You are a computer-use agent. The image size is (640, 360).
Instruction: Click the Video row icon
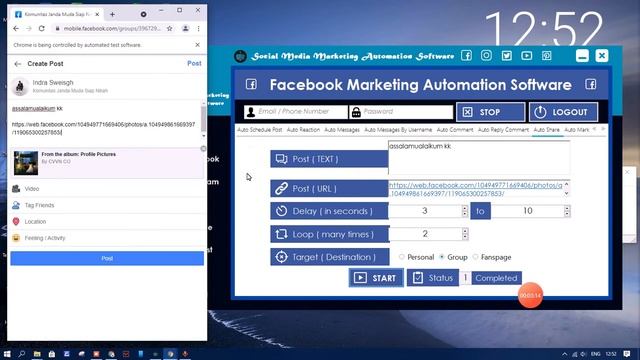(16, 189)
